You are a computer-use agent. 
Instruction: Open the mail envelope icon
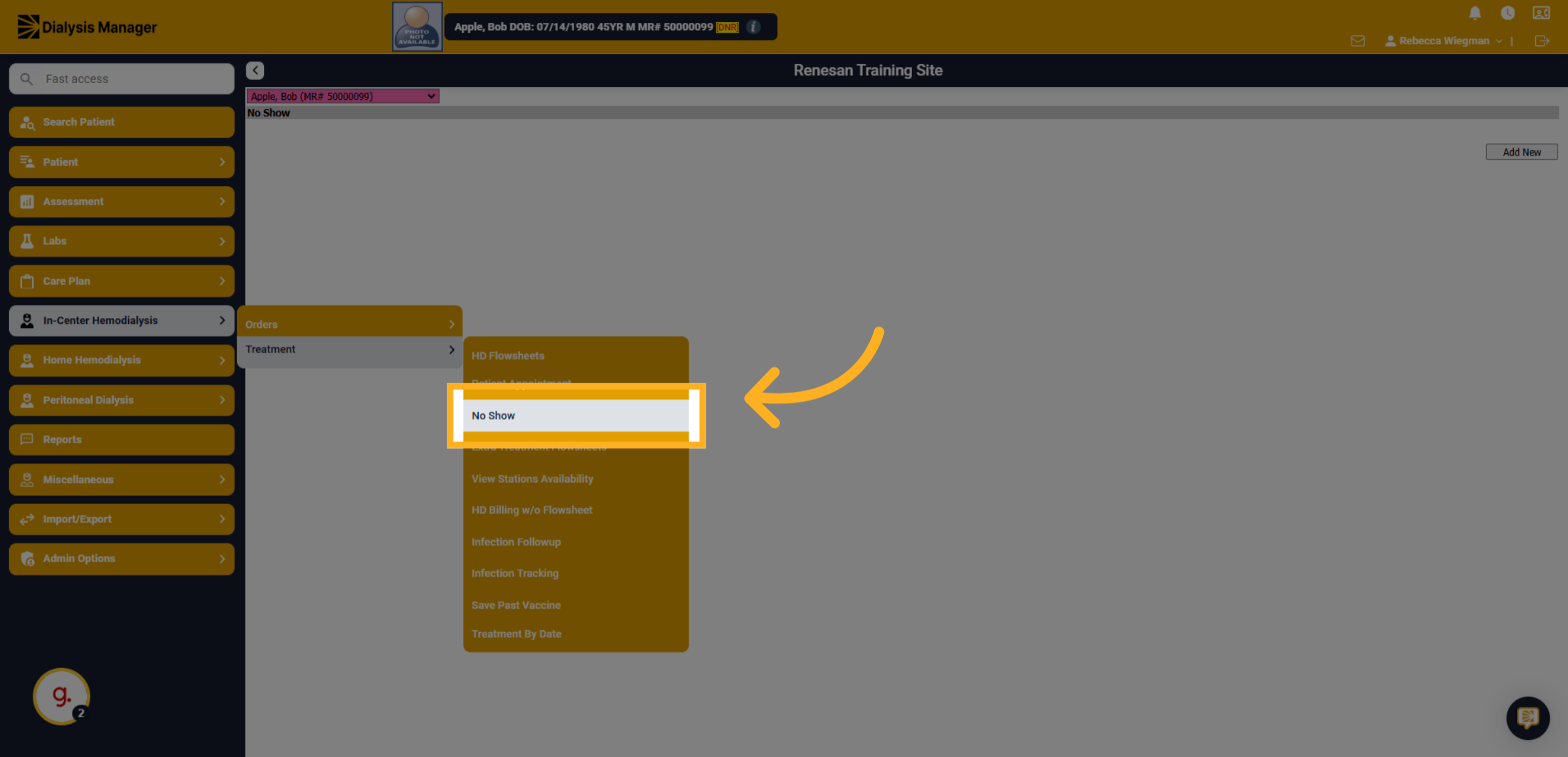point(1358,41)
